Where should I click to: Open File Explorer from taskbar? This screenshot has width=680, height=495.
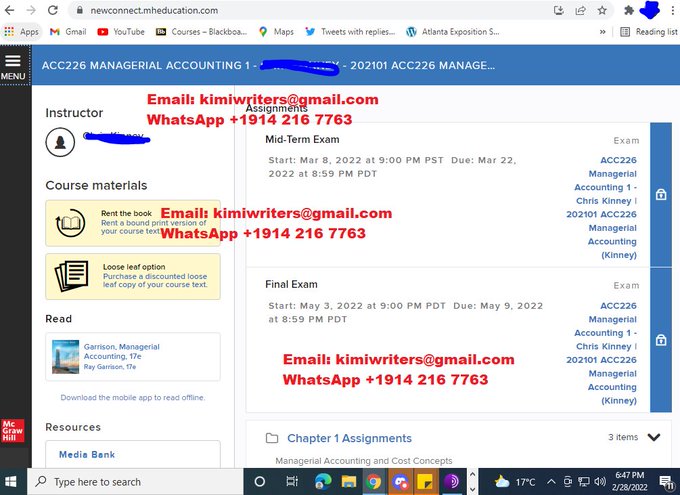[348, 482]
